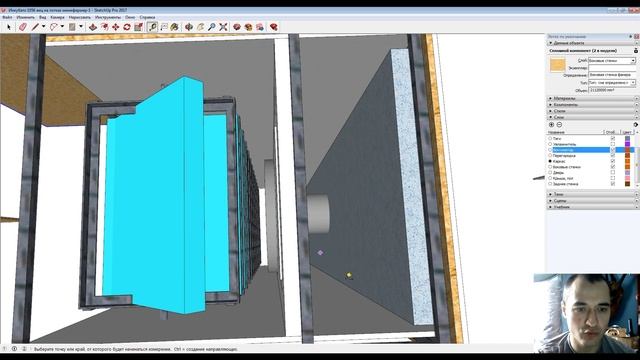
Task: Open the Камера menu
Action: pyautogui.click(x=58, y=18)
